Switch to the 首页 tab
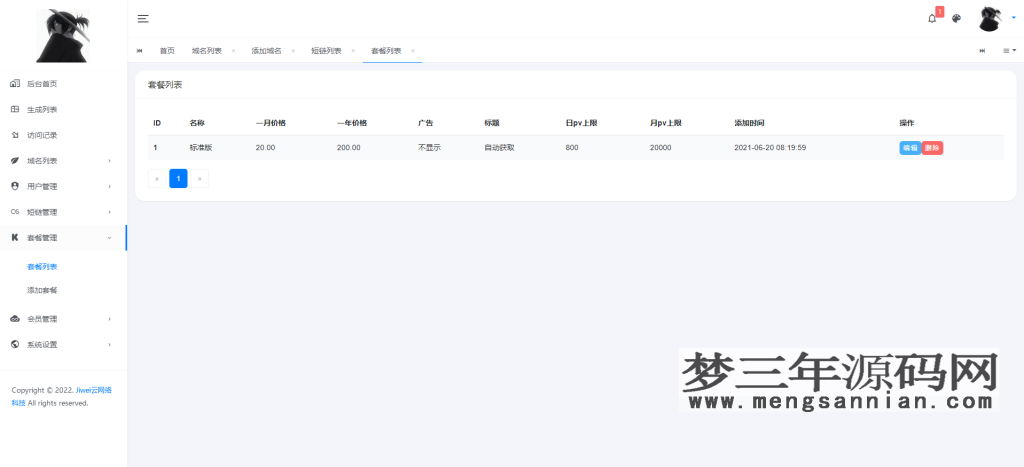 [x=167, y=50]
